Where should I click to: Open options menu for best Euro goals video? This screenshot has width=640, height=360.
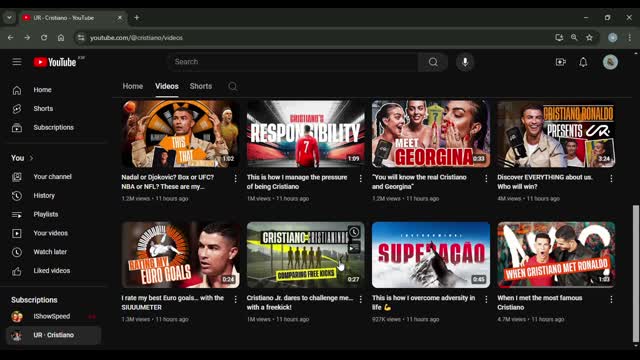[236, 299]
